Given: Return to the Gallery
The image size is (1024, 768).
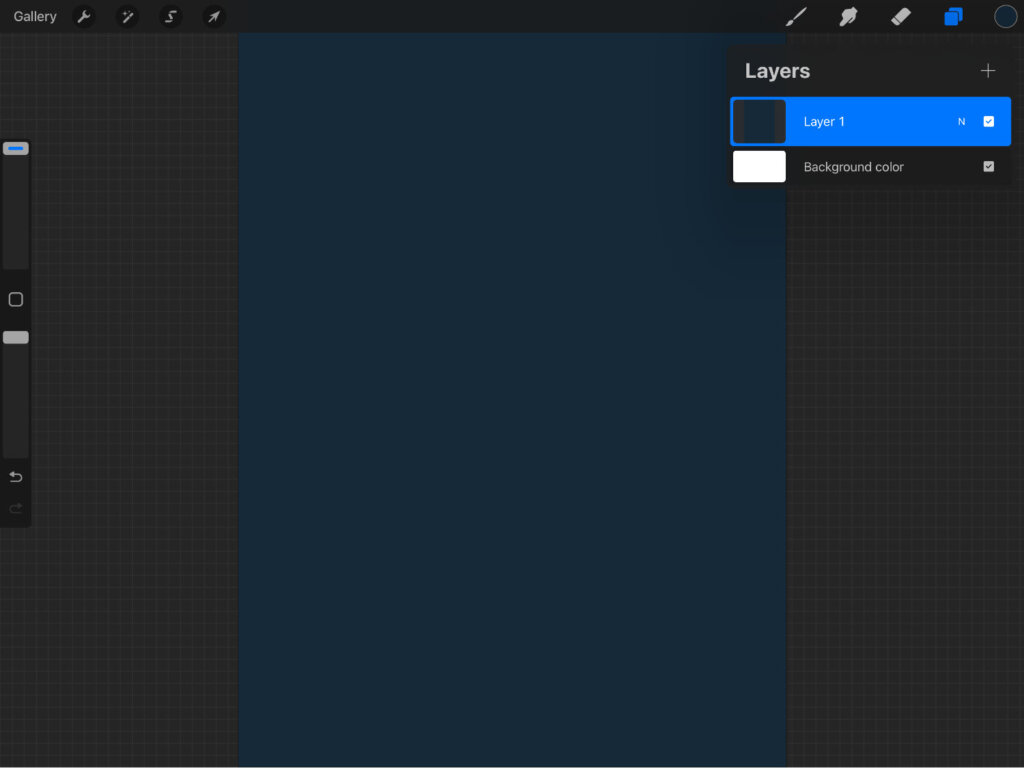Looking at the screenshot, I should [35, 17].
